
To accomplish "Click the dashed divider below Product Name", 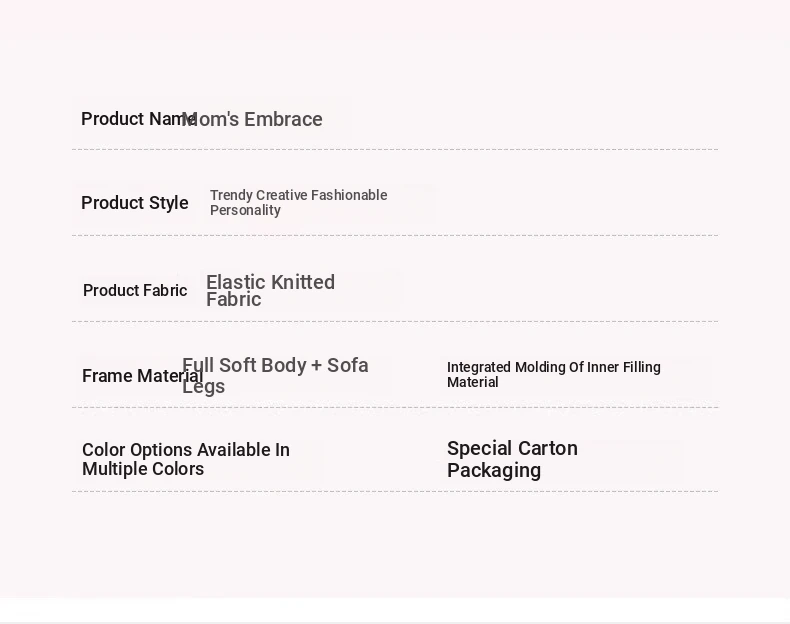I will tap(395, 150).
